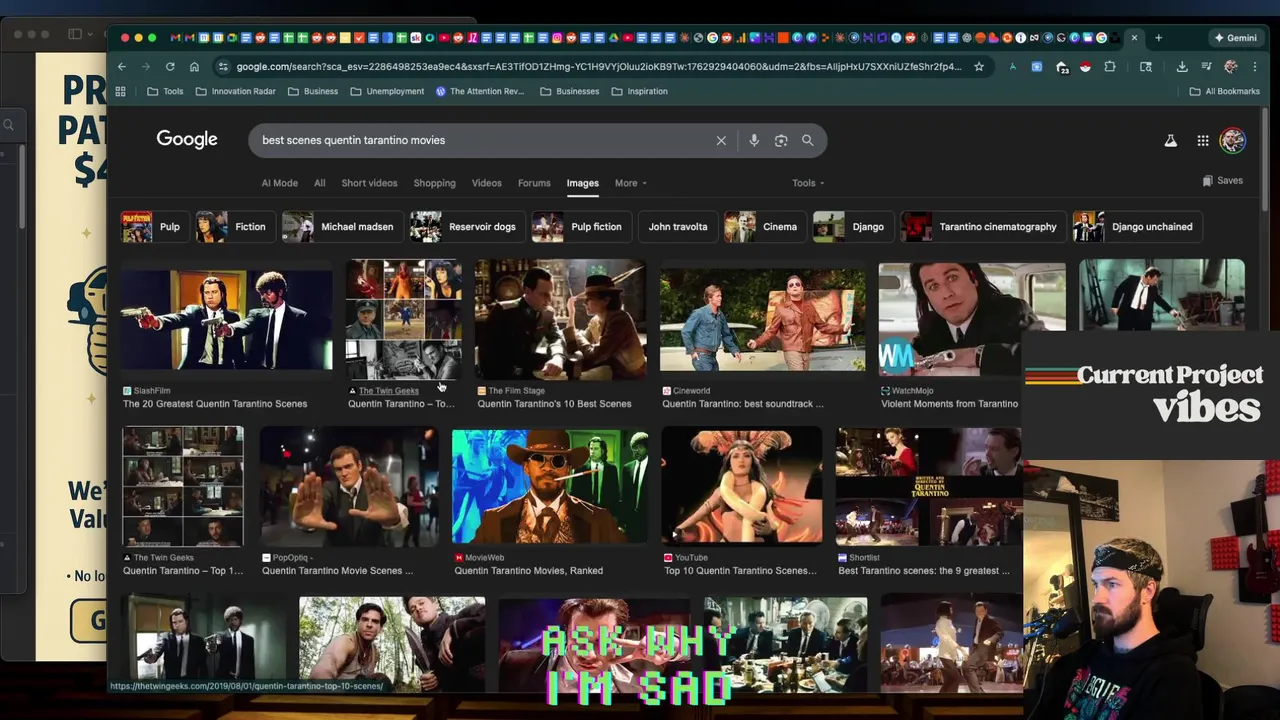The width and height of the screenshot is (1280, 720).
Task: Click the Google logo
Action: (187, 140)
